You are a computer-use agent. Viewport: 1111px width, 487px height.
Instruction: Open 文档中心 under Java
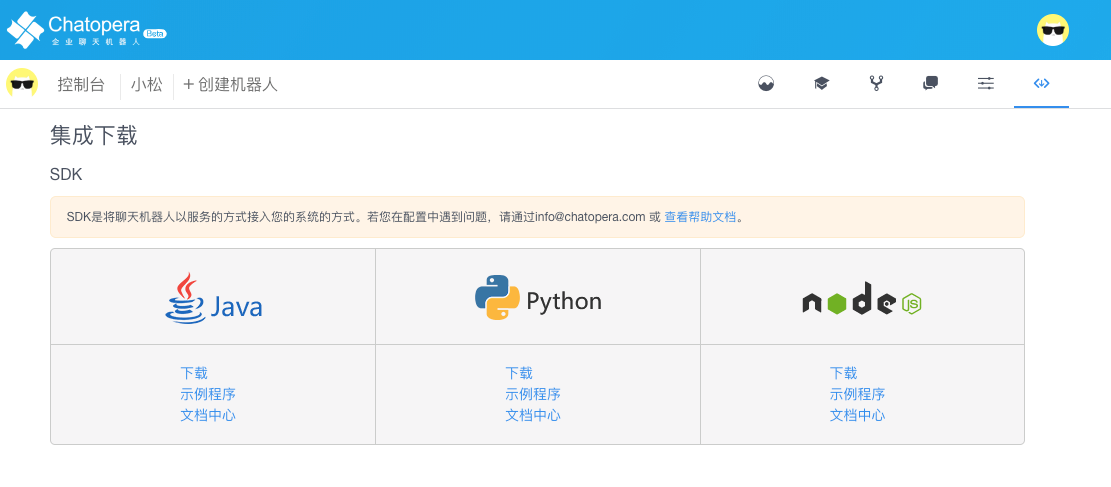(208, 415)
